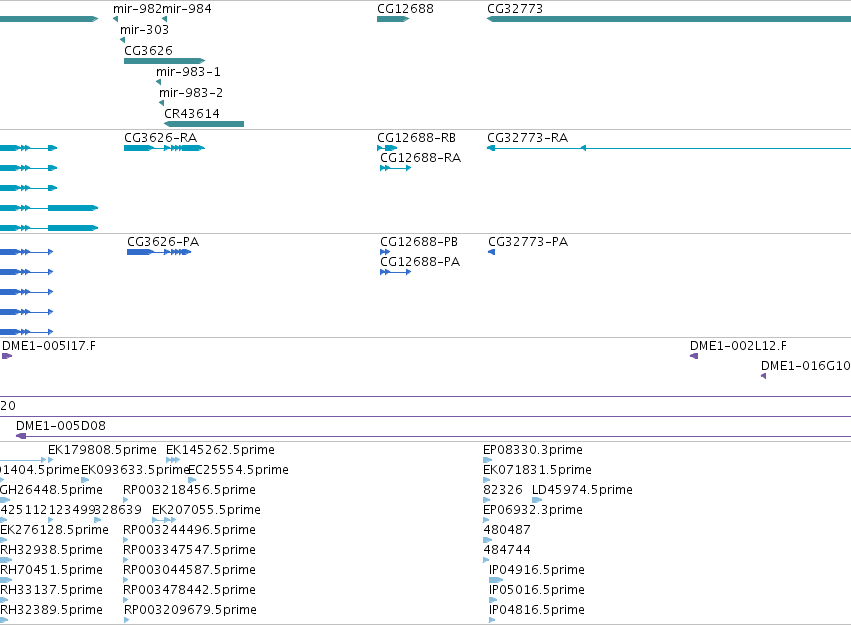This screenshot has height=625, width=851.
Task: Select the mir-984 label
Action: [x=187, y=9]
